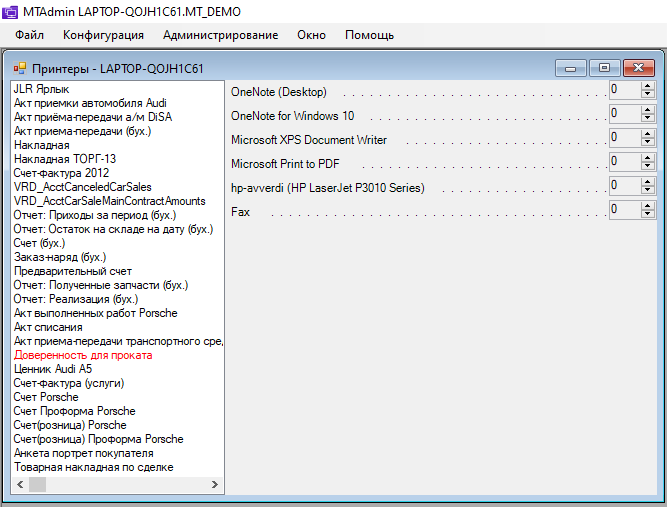
Task: Decrease the hp-avverdi LaserJet spinner value
Action: click(x=647, y=190)
